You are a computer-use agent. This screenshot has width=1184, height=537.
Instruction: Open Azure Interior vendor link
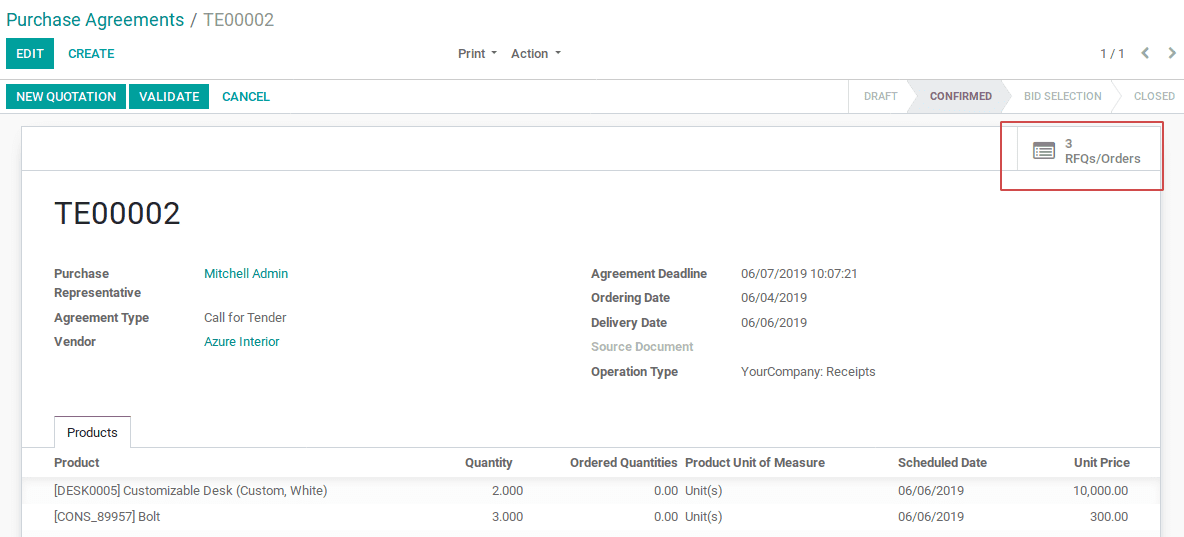point(242,341)
